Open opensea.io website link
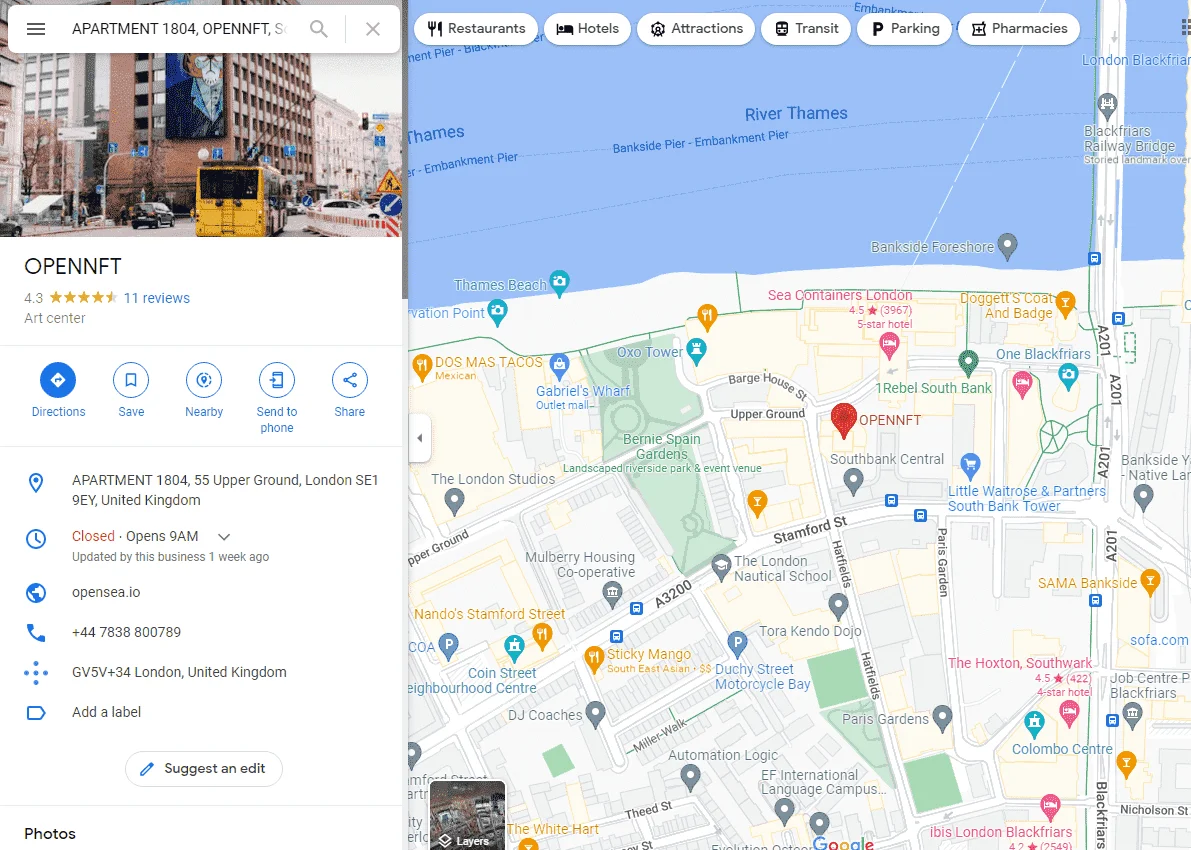 pyautogui.click(x=106, y=592)
